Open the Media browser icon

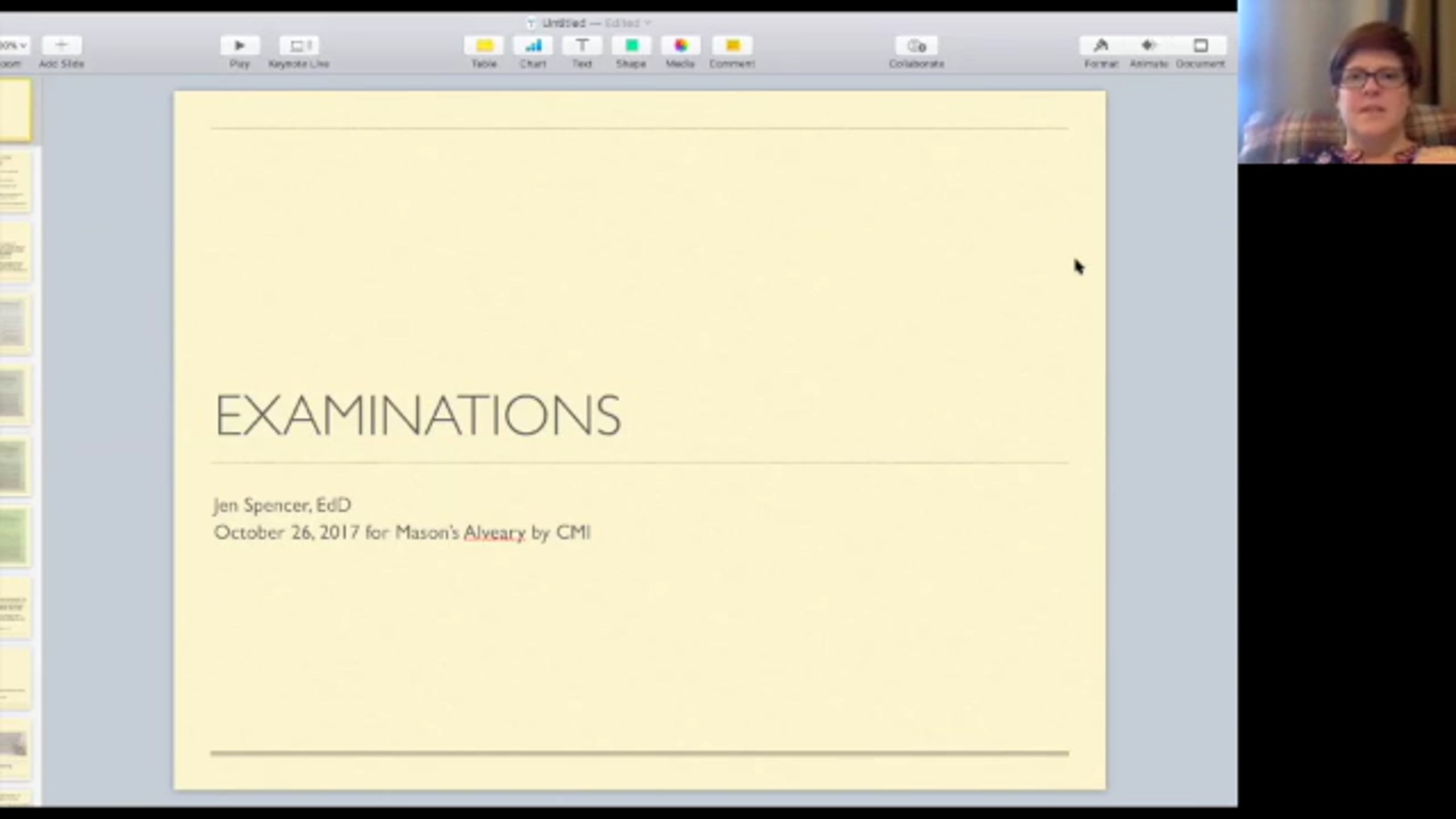(680, 45)
